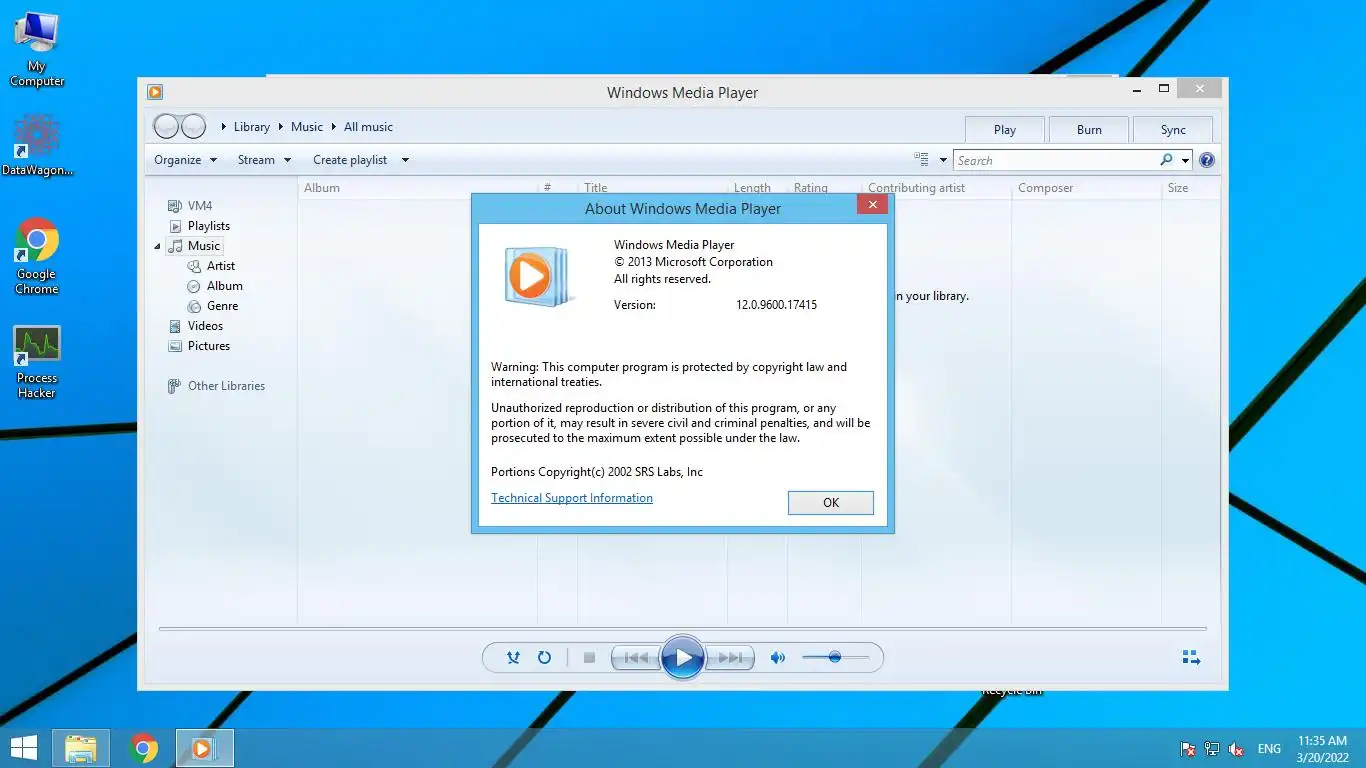Screen dimensions: 1366x768
Task: Toggle repeat in playback controls
Action: [544, 658]
